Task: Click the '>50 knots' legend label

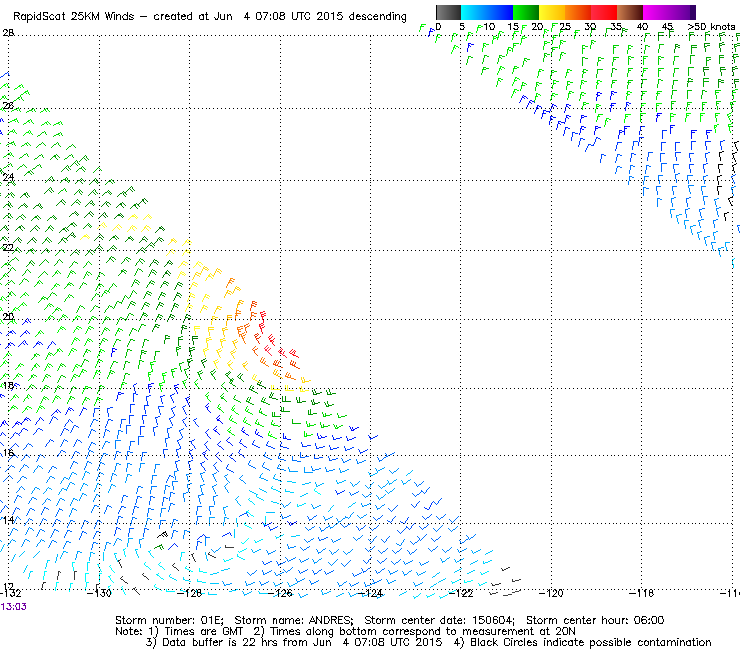Action: click(711, 27)
